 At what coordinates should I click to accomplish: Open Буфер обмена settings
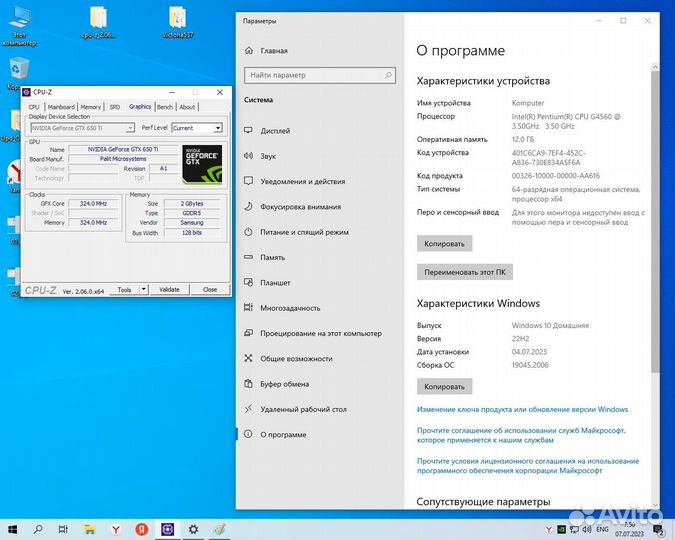coord(284,384)
